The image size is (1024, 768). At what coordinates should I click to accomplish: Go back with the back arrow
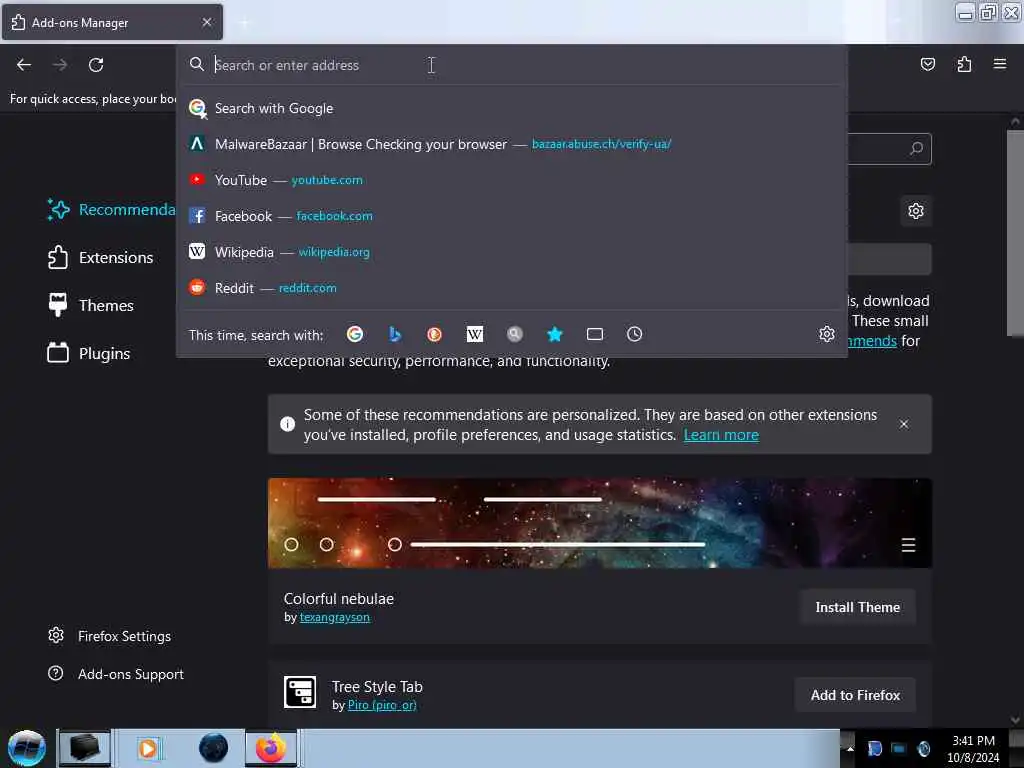(x=24, y=65)
